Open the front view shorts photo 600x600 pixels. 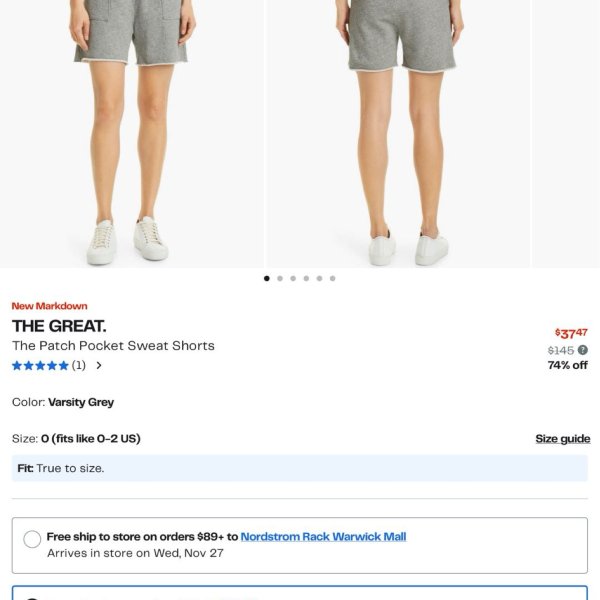[x=132, y=134]
